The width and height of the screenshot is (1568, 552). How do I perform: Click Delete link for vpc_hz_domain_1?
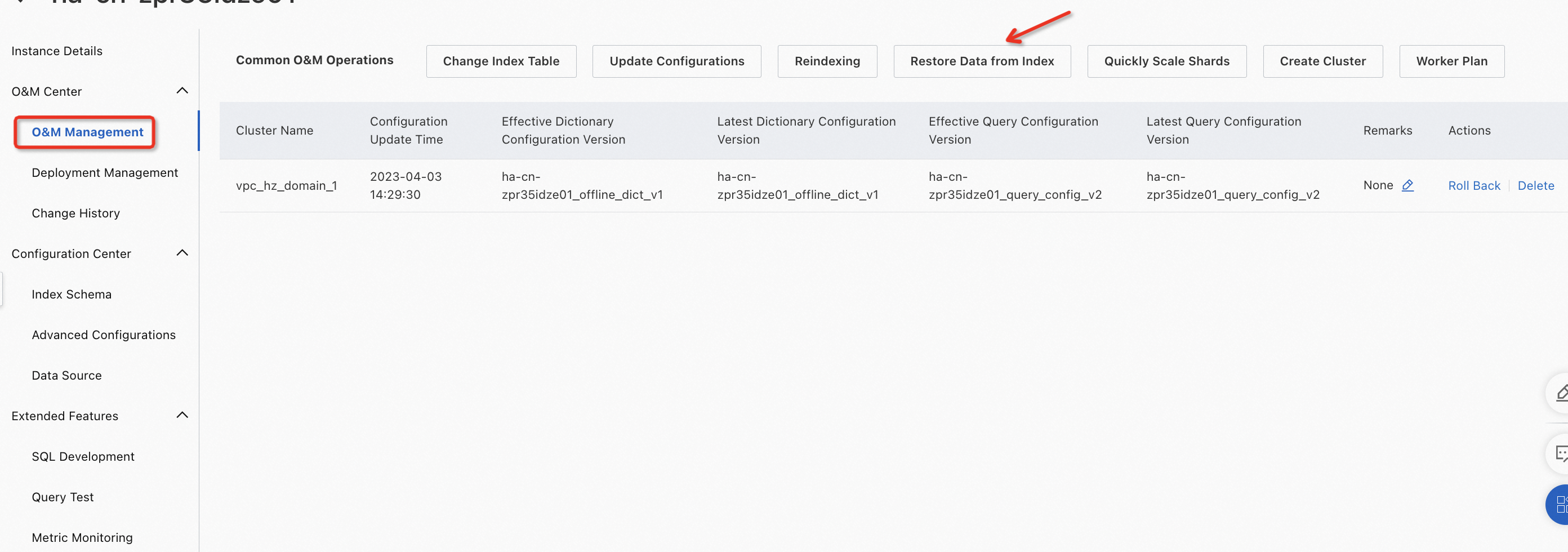click(1535, 186)
